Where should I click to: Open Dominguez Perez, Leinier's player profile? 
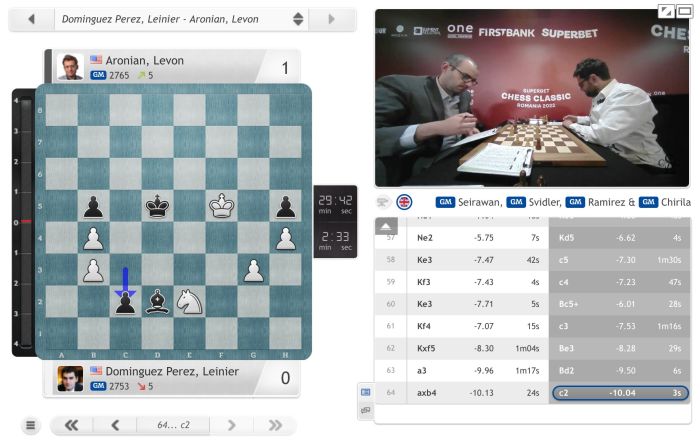172,371
